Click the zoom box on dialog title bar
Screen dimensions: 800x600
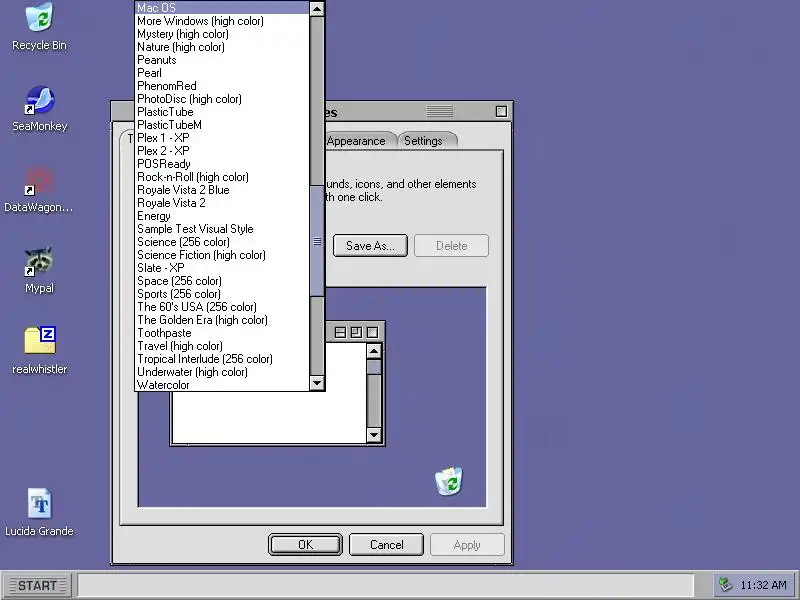501,111
